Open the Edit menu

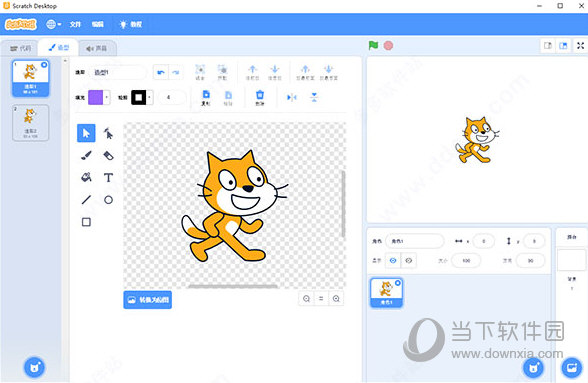coord(98,24)
